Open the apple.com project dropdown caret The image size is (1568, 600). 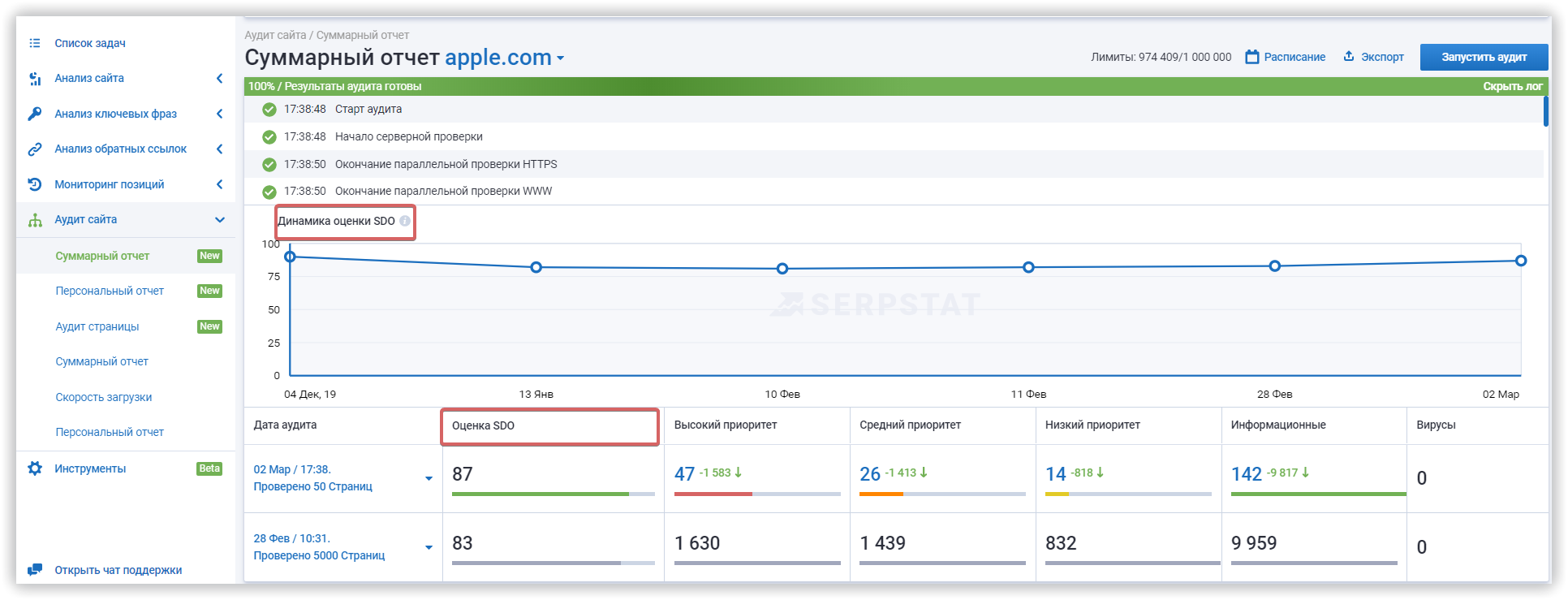tap(560, 58)
